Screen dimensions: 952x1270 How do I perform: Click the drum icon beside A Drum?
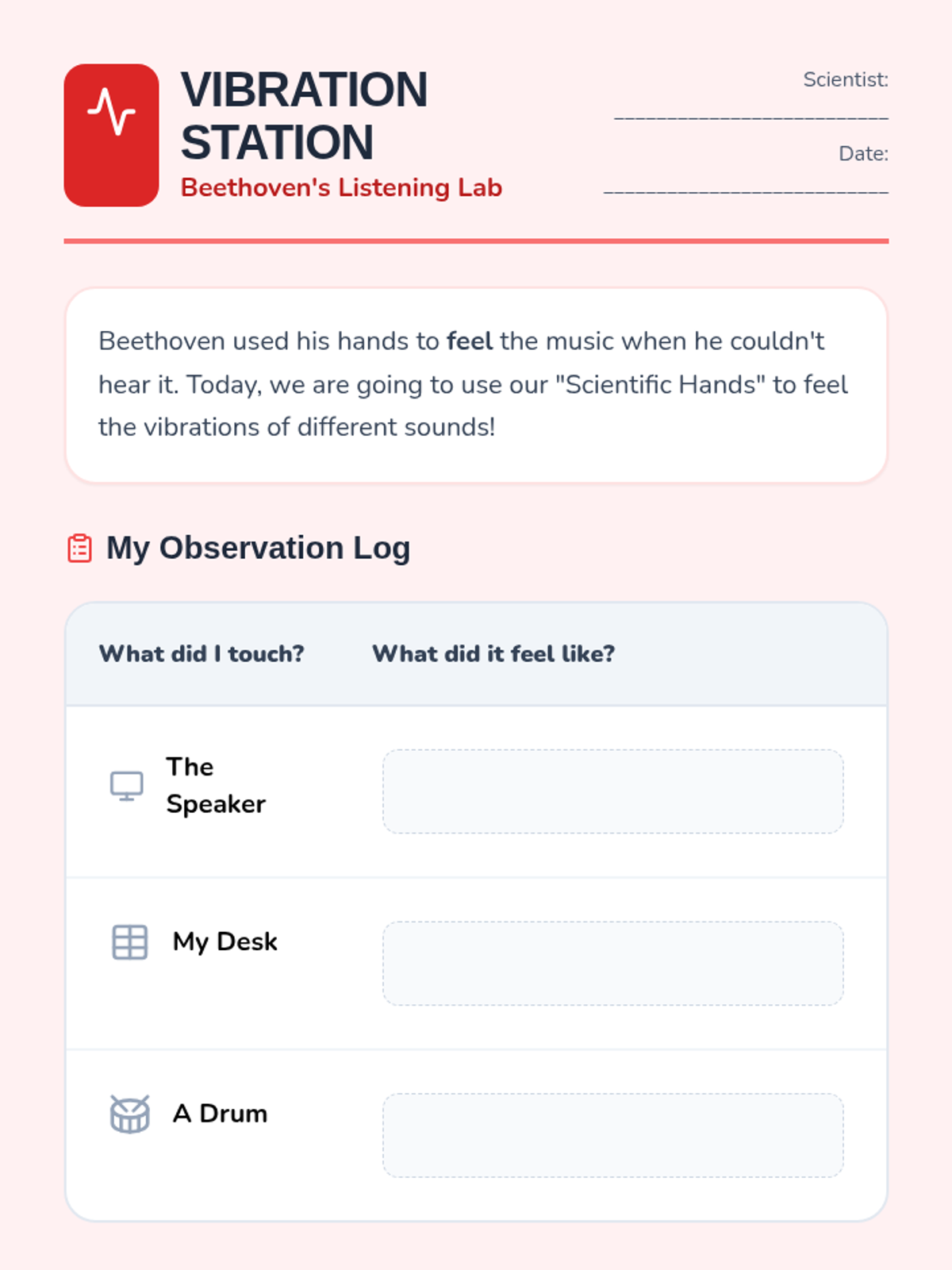(129, 1114)
